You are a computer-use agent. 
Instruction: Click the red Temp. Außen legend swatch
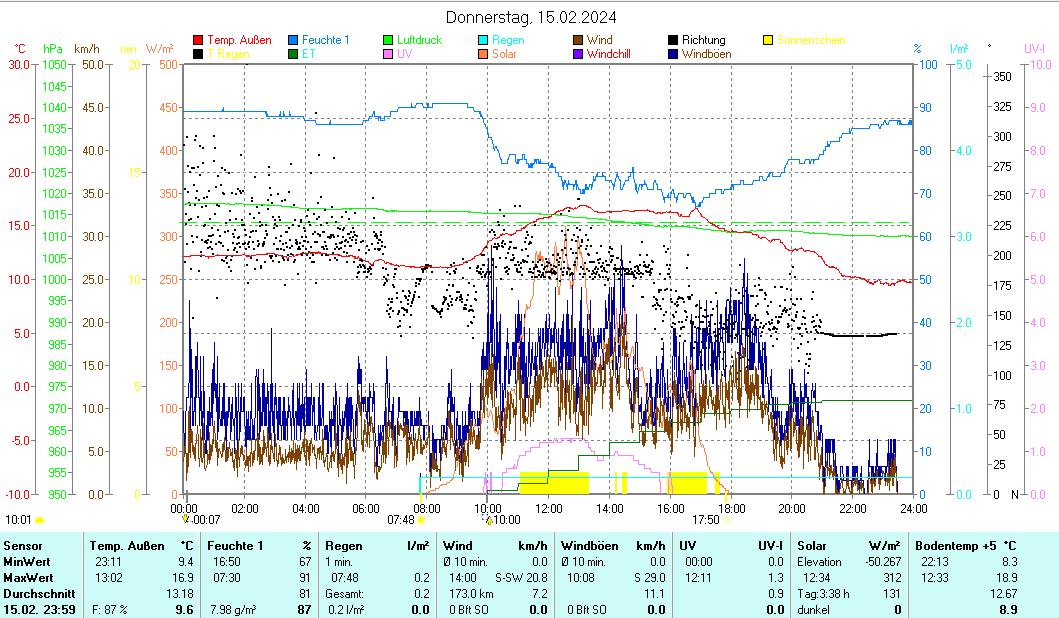tap(198, 41)
